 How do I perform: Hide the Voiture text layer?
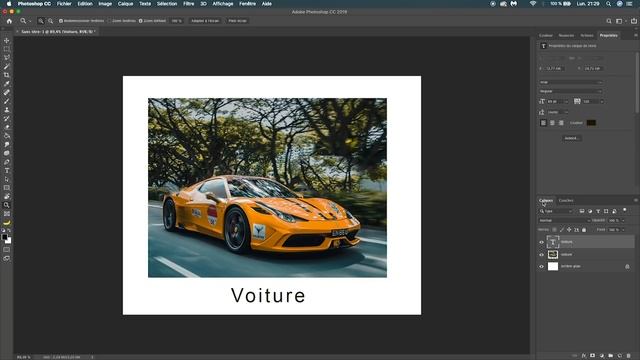(542, 242)
